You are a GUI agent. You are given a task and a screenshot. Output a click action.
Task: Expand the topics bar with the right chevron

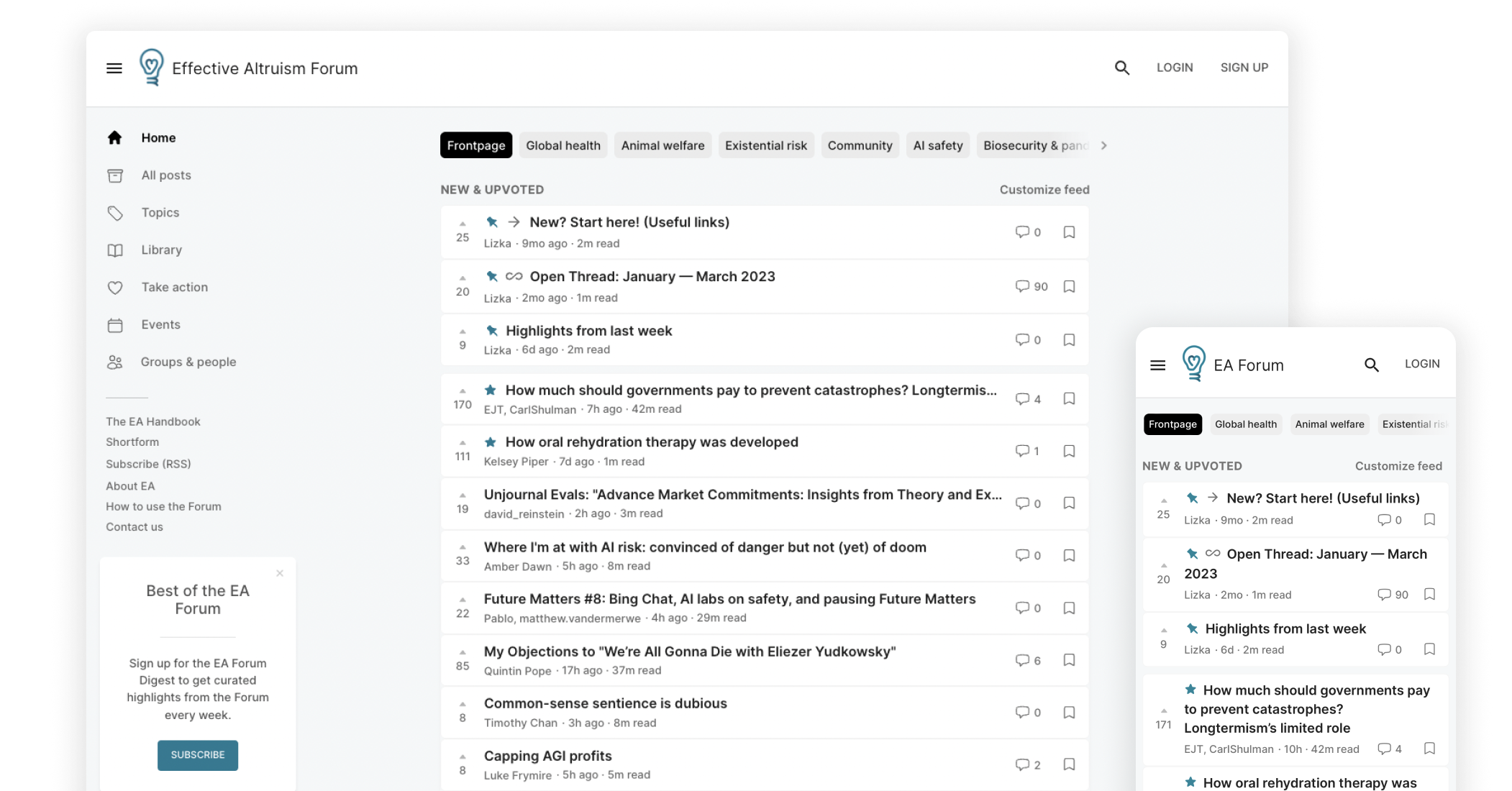[x=1103, y=145]
